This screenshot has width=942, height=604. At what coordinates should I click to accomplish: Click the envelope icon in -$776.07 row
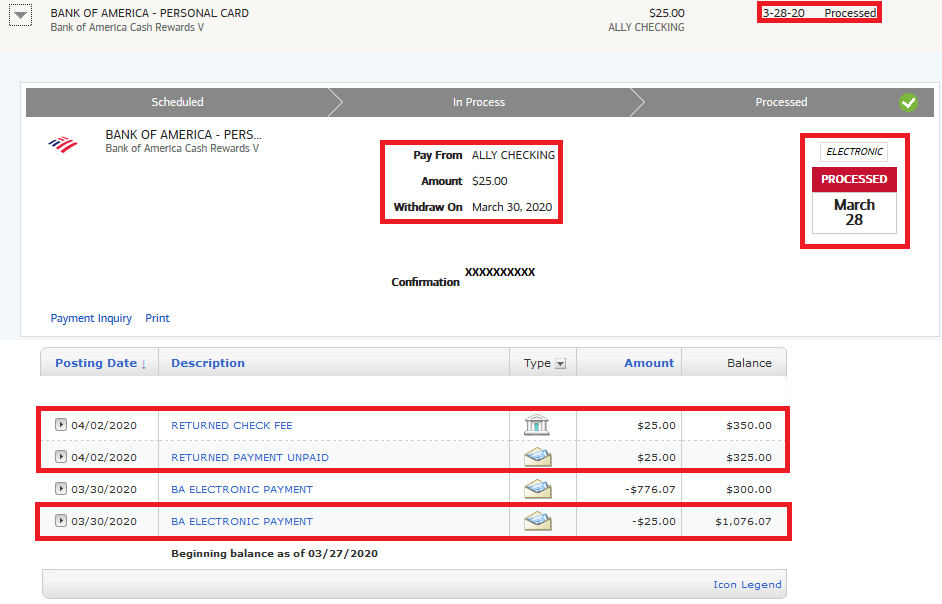[538, 489]
